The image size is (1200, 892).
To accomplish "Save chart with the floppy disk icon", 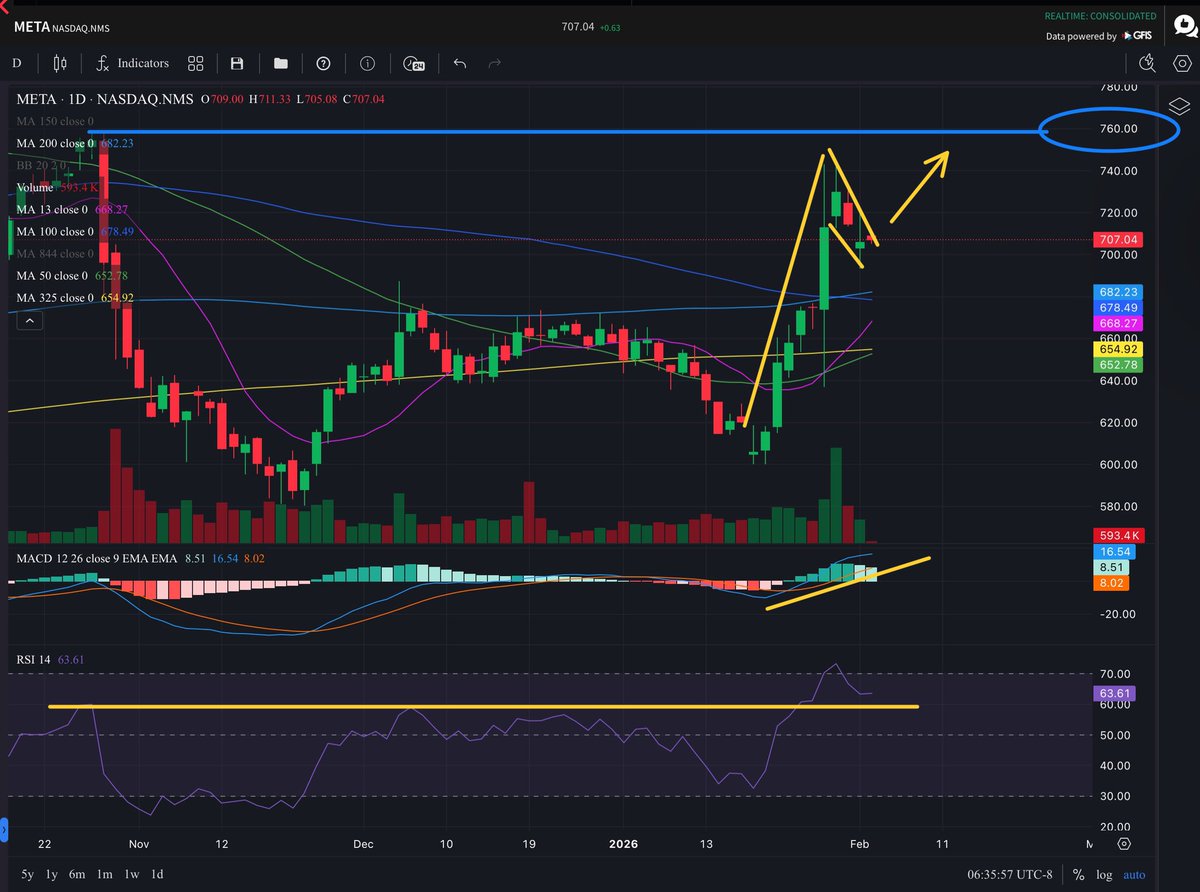I will (x=237, y=63).
